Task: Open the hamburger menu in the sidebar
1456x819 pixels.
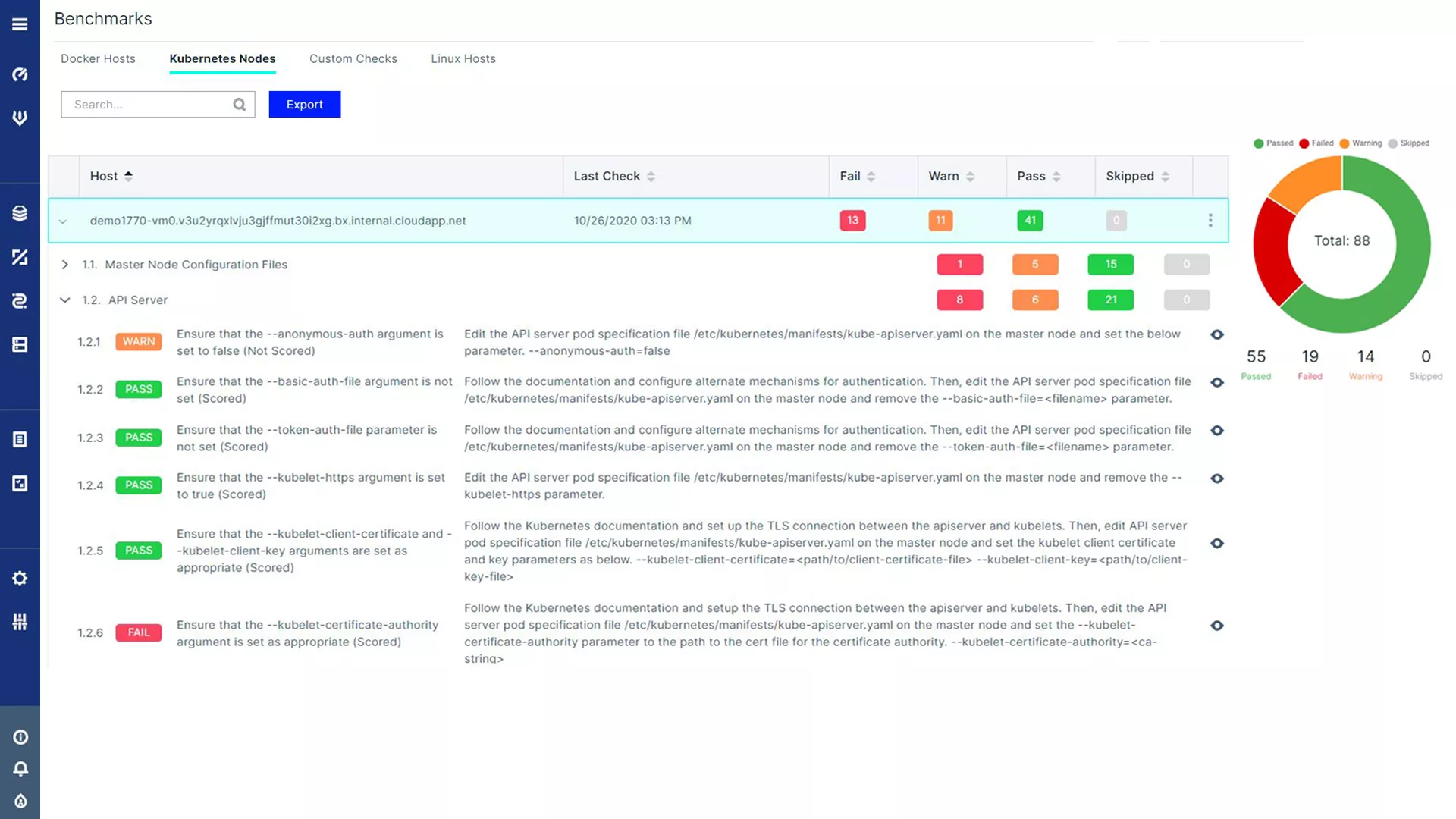Action: tap(20, 24)
